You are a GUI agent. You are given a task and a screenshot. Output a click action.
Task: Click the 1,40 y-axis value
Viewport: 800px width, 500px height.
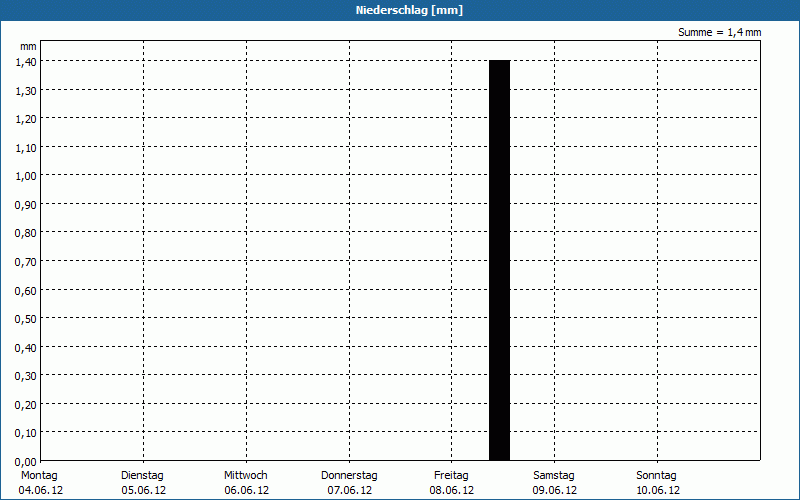(26, 62)
